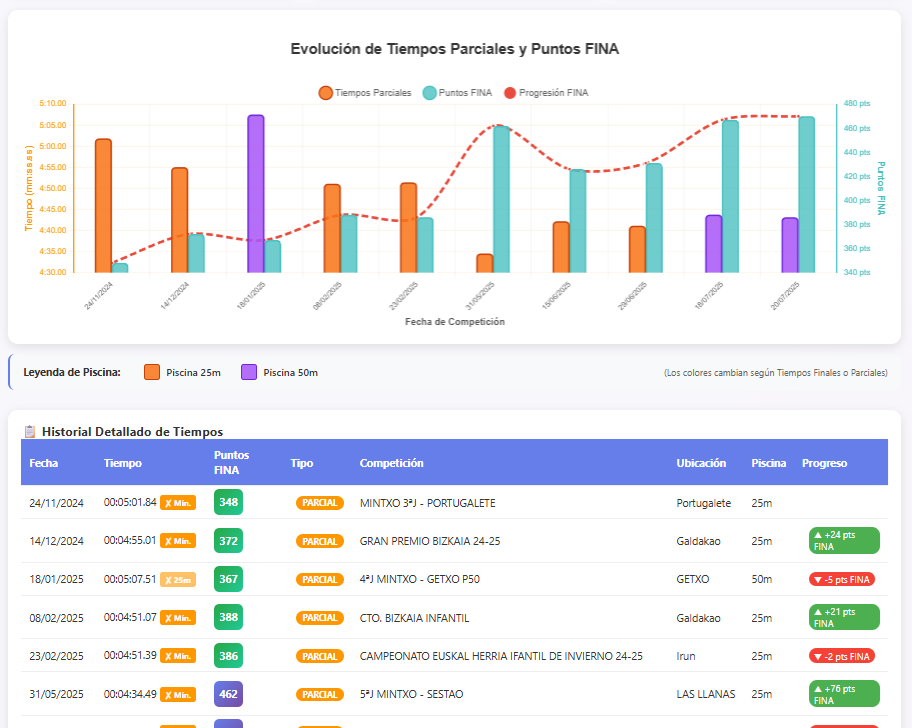Click the purple 462 FINA badge on 31/05/2025
Screen dimensions: 912x728
(x=227, y=694)
